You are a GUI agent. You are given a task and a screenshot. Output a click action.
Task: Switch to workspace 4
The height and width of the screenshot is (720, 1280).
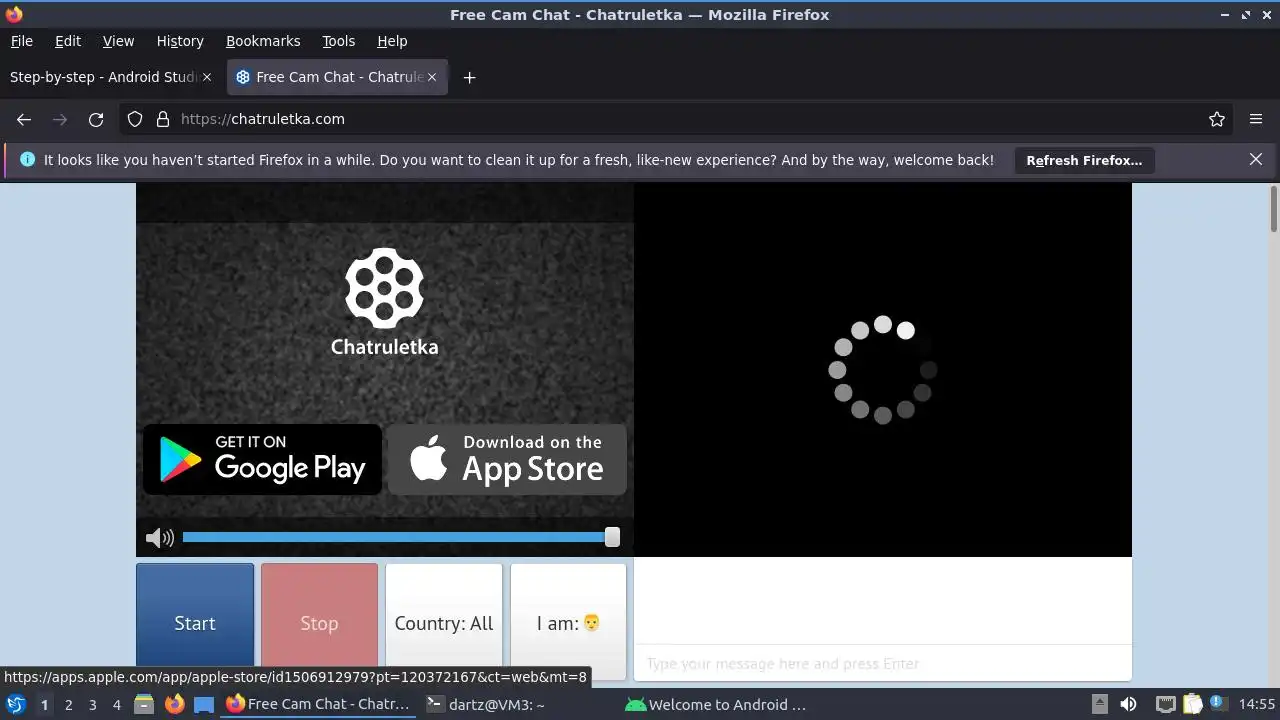pos(116,704)
